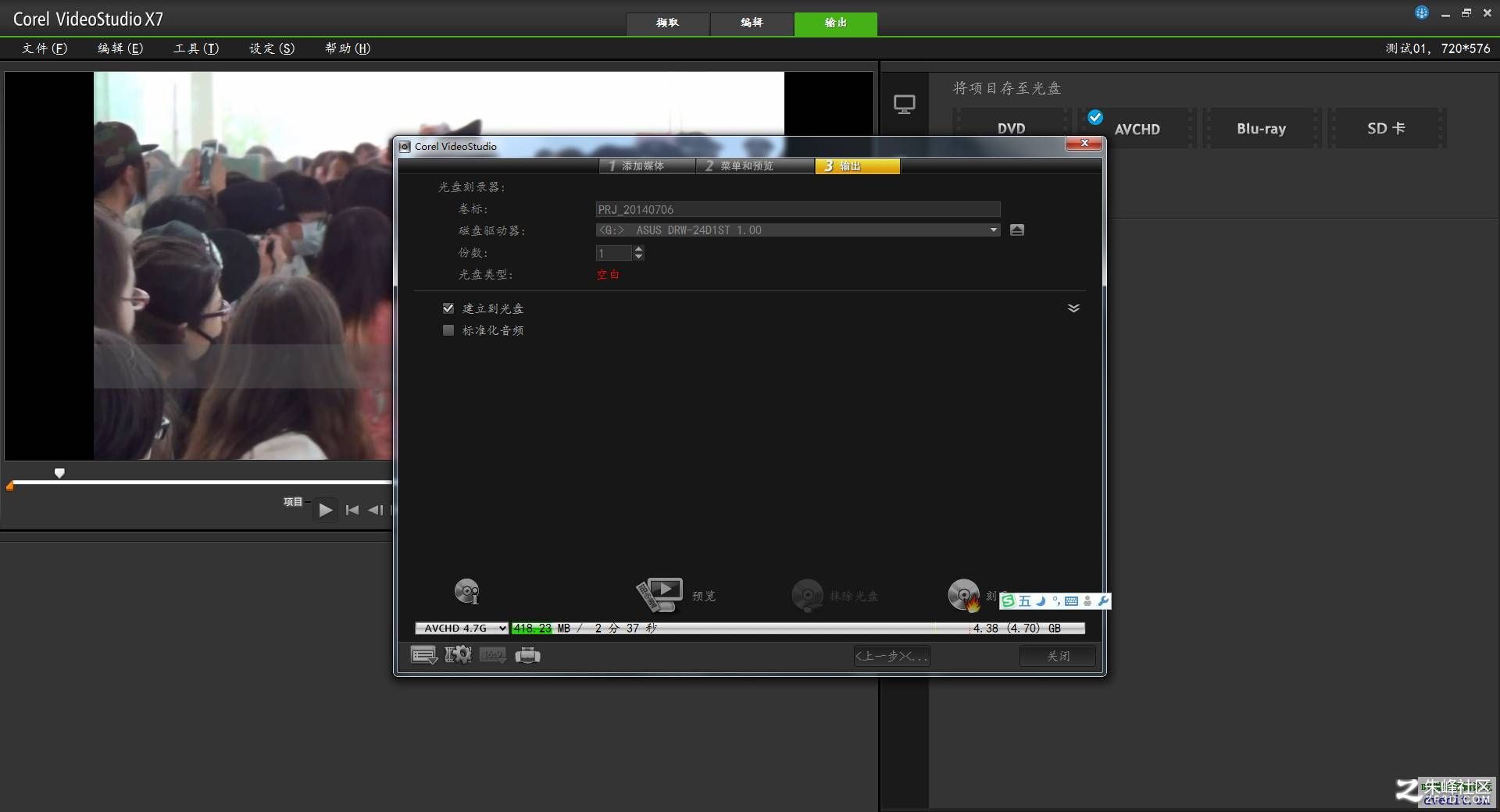
Task: Go to step 2 Menu and Preview
Action: (755, 166)
